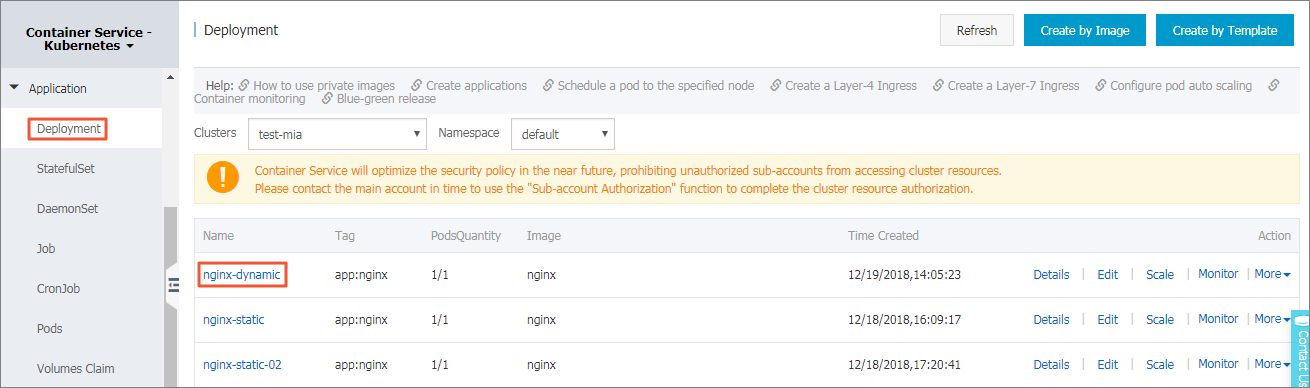Select StatefulSet in the sidebar

click(66, 169)
